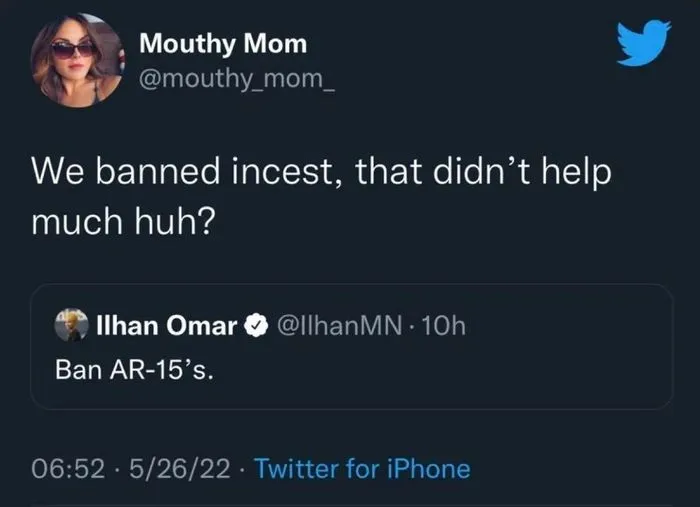Click the dot separator before Twitter for iPhone
The width and height of the screenshot is (700, 507).
(244, 467)
